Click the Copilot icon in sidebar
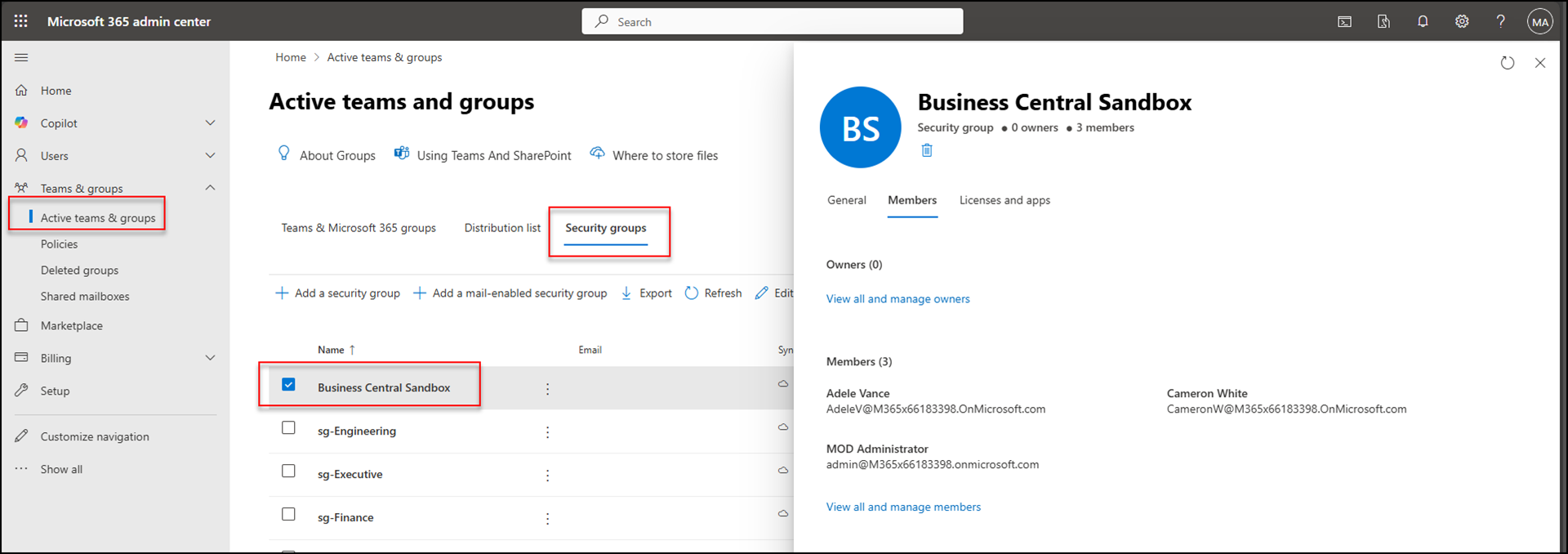Viewport: 1568px width, 554px height. tap(21, 123)
